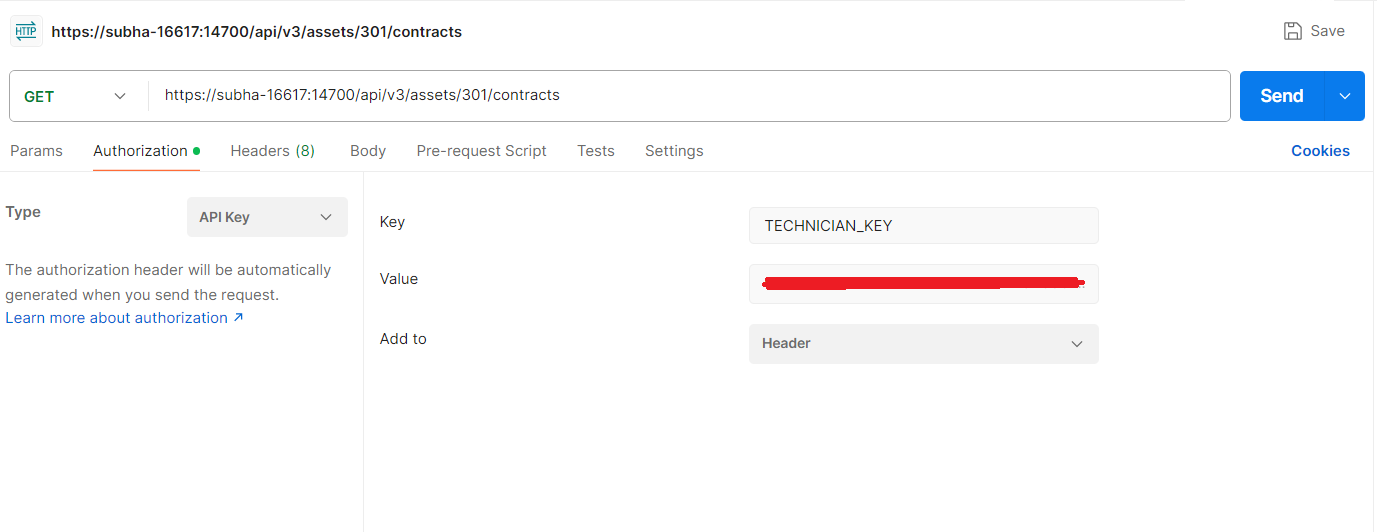Click the Save button label
This screenshot has height=532, width=1377.
pyautogui.click(x=1327, y=31)
